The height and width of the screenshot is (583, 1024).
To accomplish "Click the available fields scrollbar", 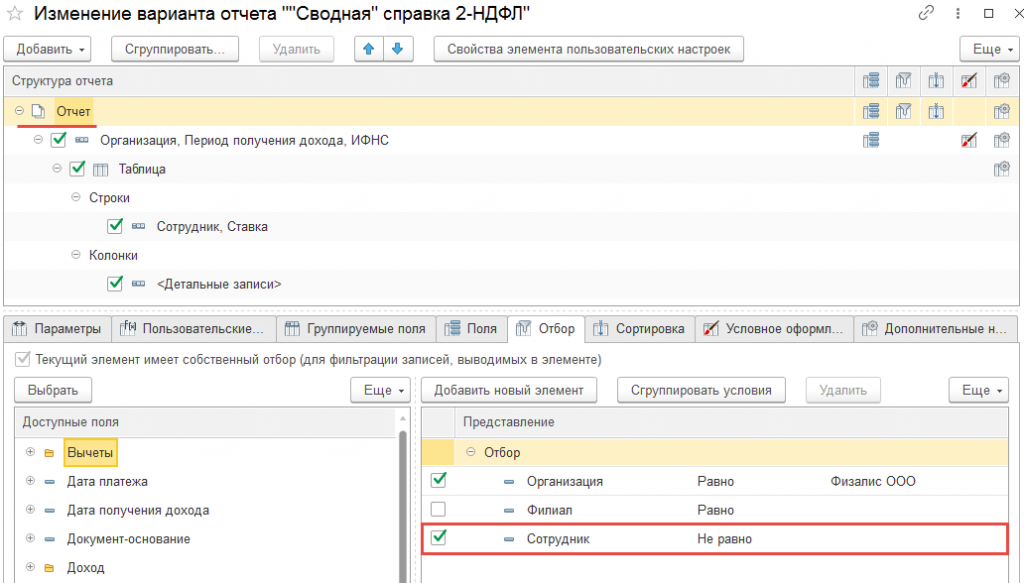I will point(402,506).
